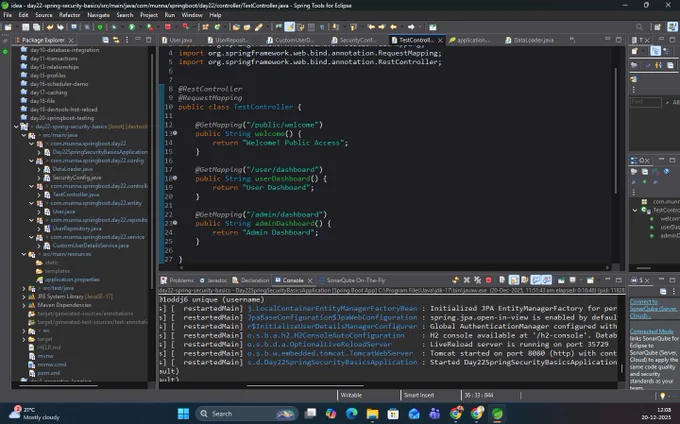This screenshot has width=680, height=424.
Task: Click the console horizontal scrollbar
Action: 305,385
